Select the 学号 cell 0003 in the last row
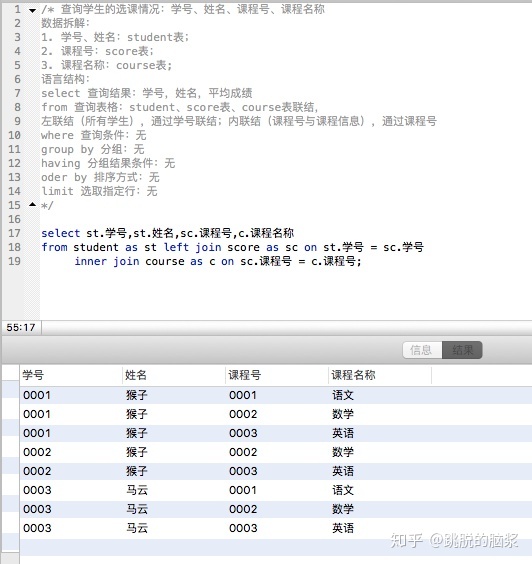532x564 pixels. tap(37, 528)
